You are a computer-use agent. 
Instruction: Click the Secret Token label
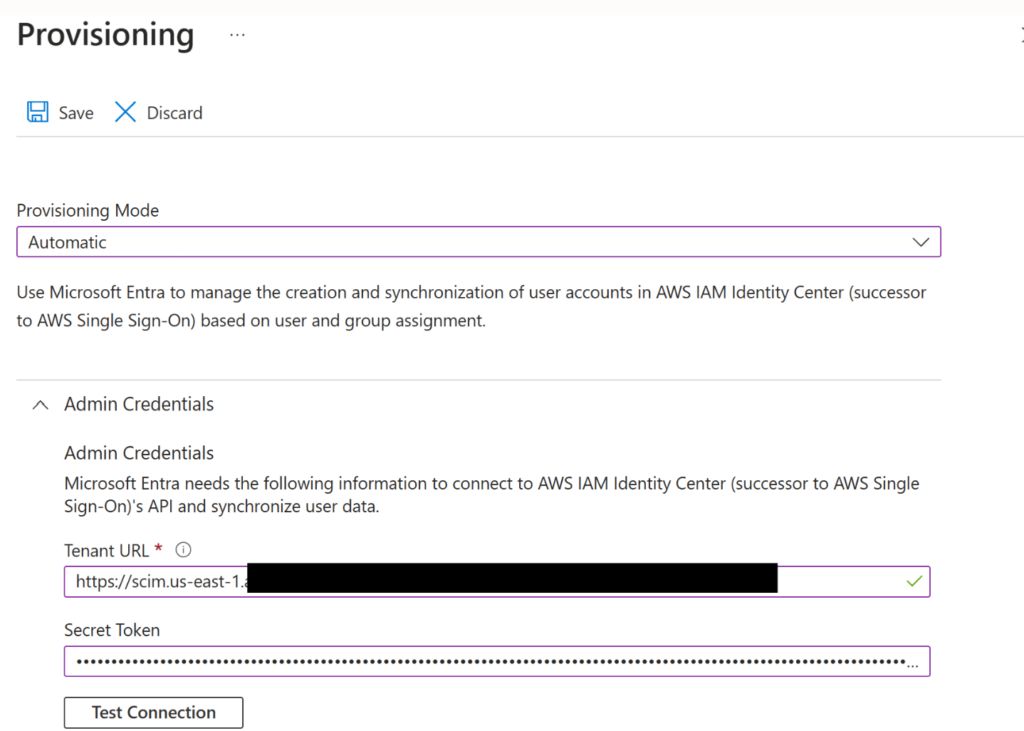click(112, 630)
